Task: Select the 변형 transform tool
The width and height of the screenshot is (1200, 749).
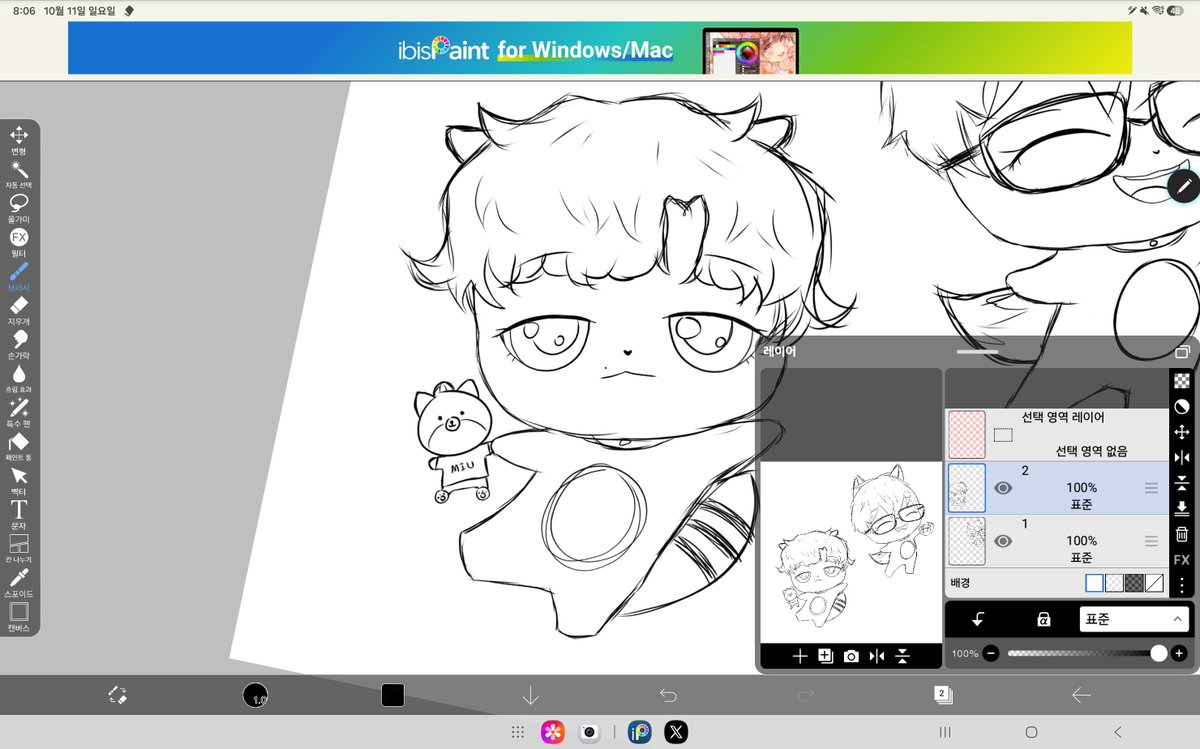Action: pyautogui.click(x=19, y=139)
